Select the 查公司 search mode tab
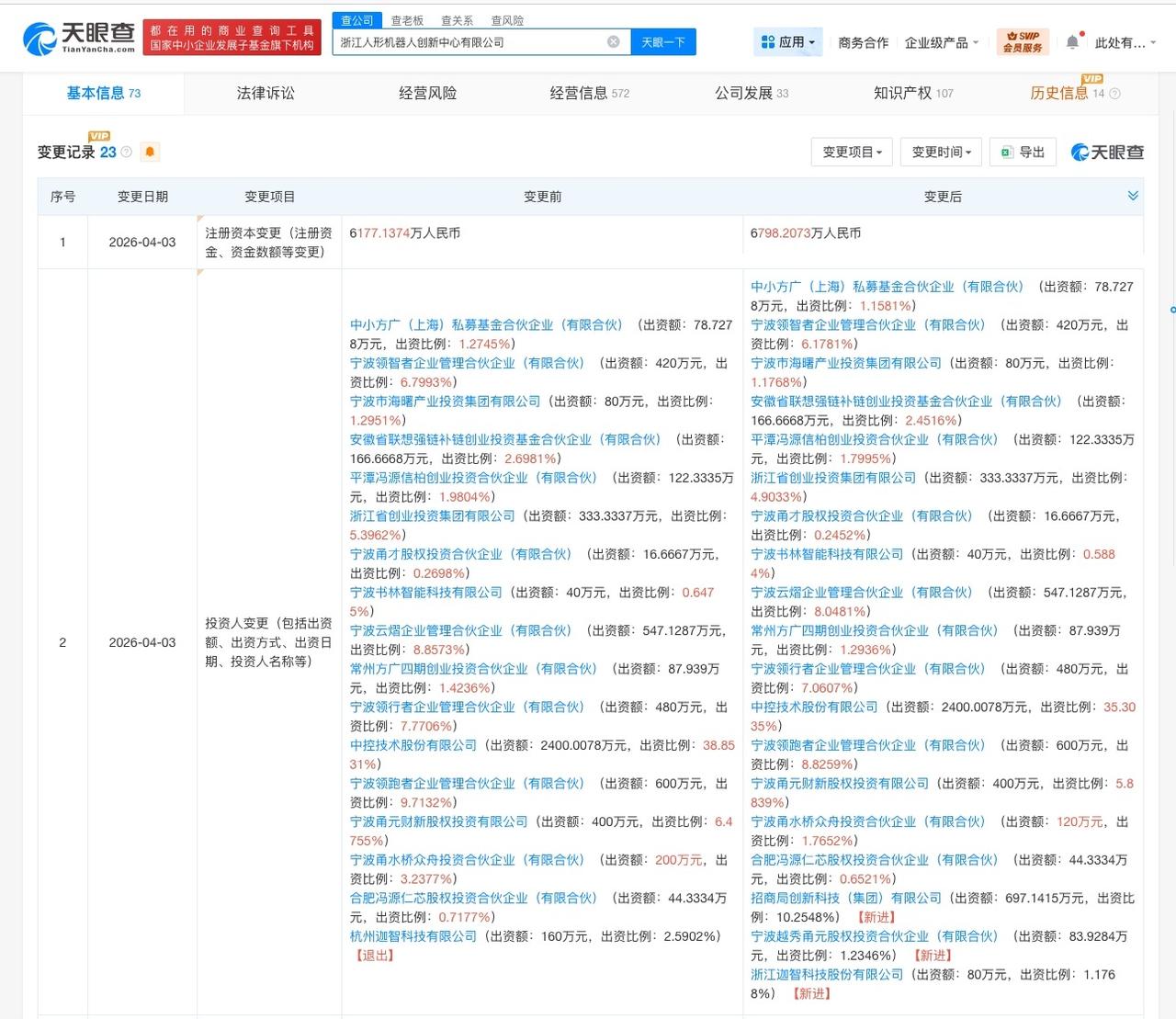The height and width of the screenshot is (1019, 1176). (357, 20)
